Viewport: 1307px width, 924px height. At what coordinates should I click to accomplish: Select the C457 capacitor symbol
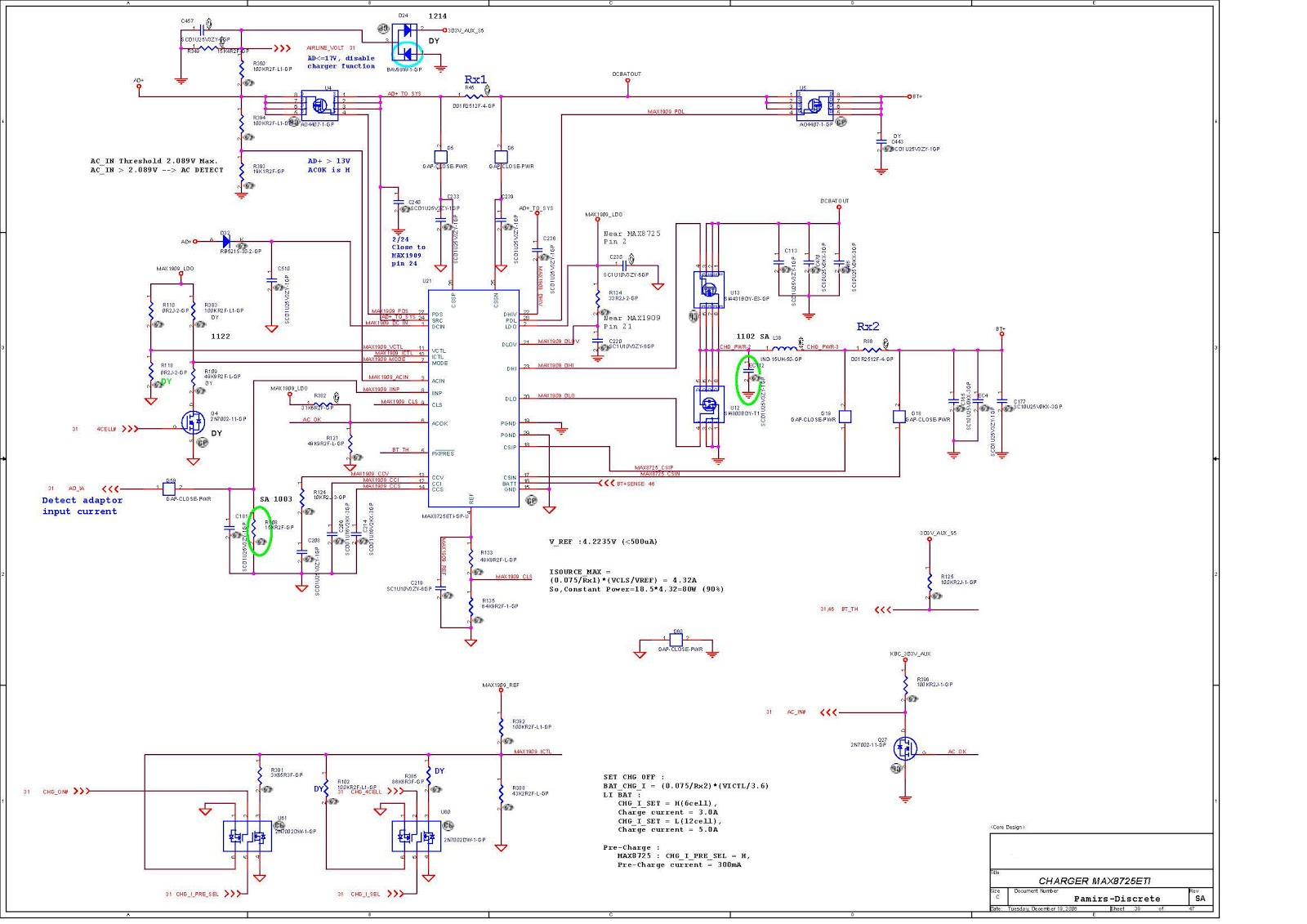click(201, 29)
